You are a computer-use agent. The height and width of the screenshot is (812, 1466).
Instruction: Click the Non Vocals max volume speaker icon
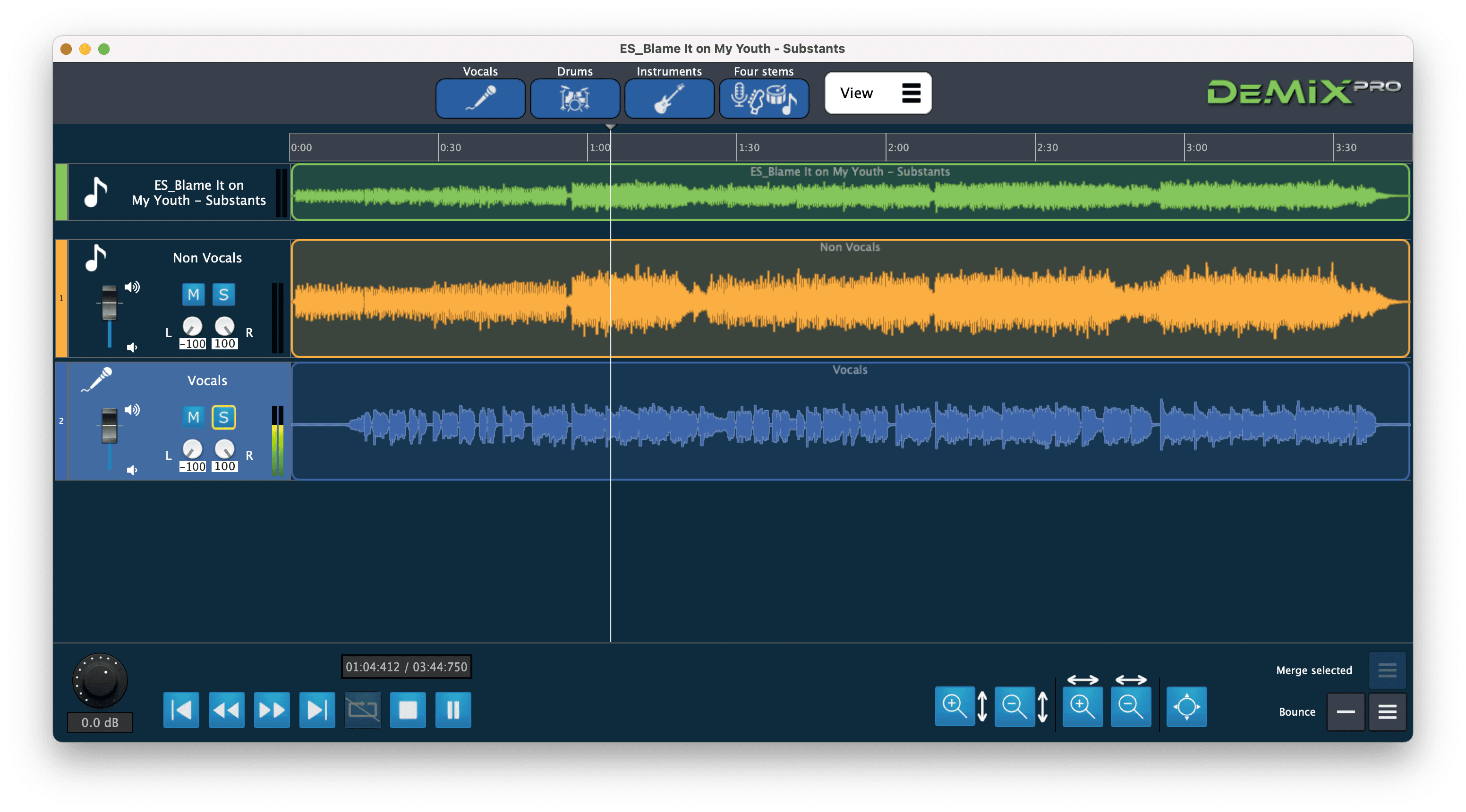(x=132, y=287)
